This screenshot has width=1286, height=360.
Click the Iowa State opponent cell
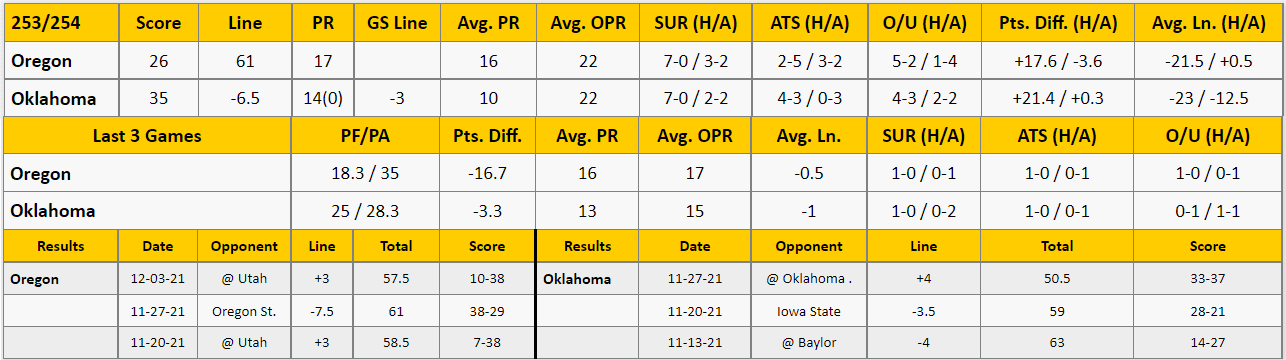809,311
